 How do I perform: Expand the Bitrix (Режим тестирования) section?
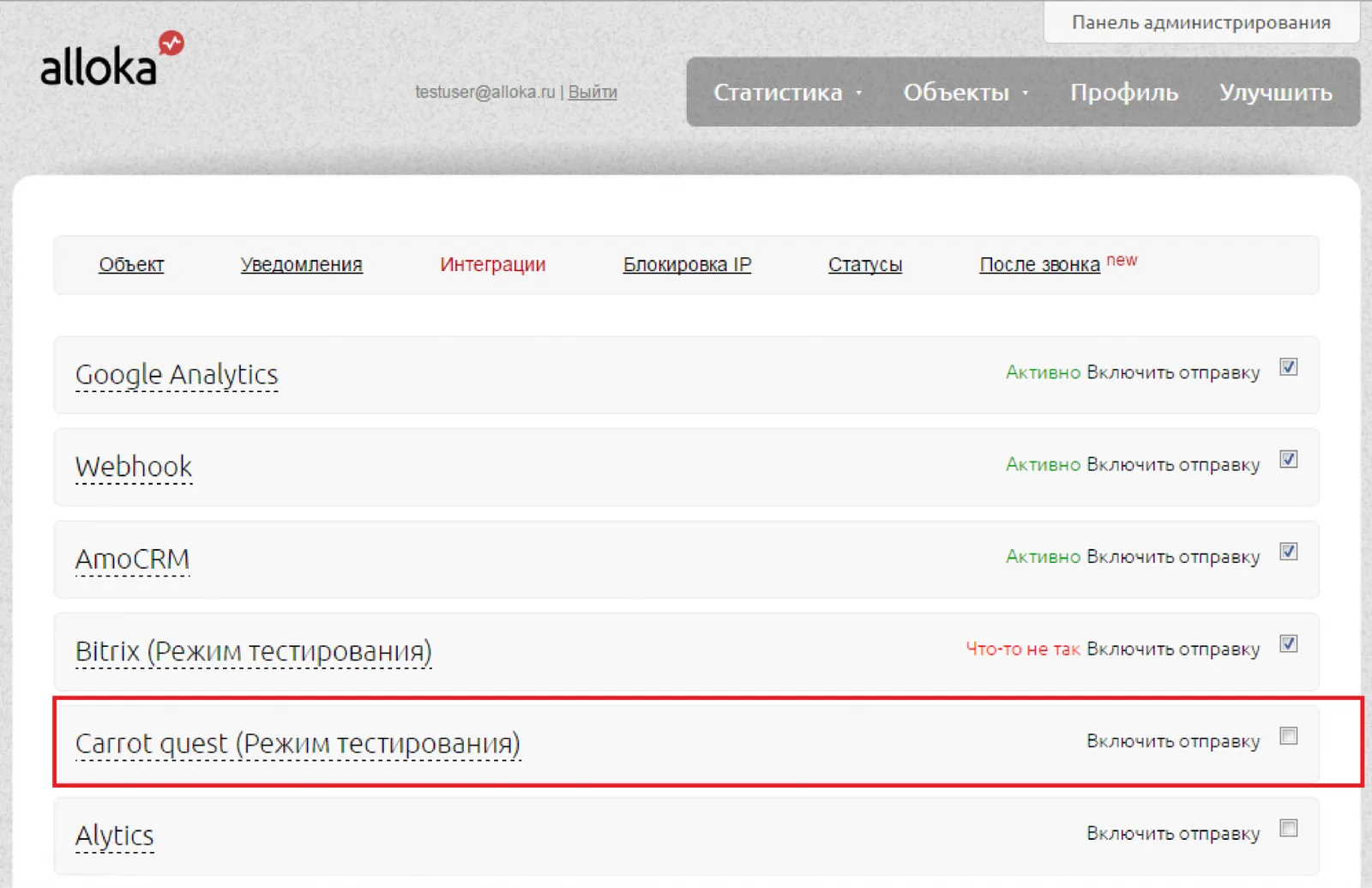pyautogui.click(x=254, y=652)
